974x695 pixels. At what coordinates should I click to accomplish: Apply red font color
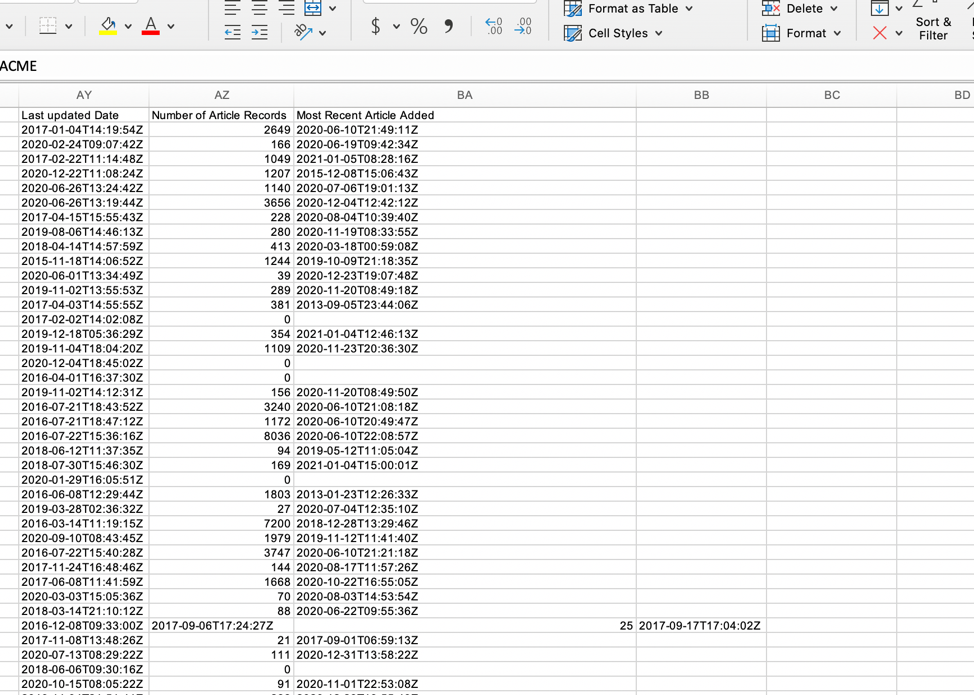(150, 26)
